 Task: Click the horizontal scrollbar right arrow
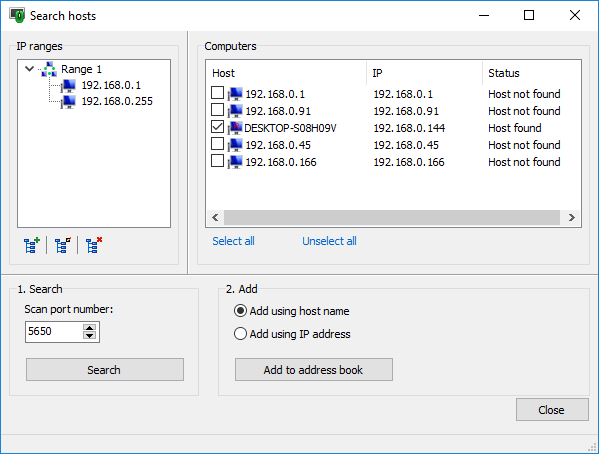(x=571, y=217)
